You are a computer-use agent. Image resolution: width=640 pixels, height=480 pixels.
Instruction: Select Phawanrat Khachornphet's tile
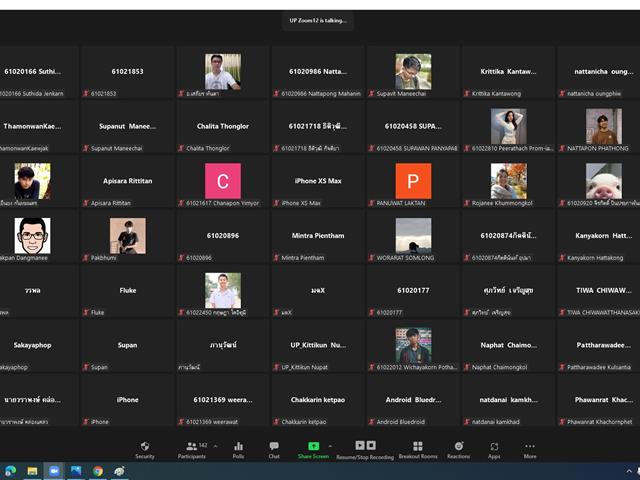(598, 400)
